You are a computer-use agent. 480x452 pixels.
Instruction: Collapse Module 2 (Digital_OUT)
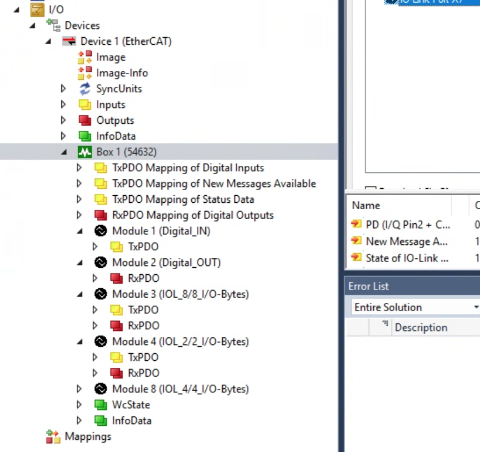(80, 263)
